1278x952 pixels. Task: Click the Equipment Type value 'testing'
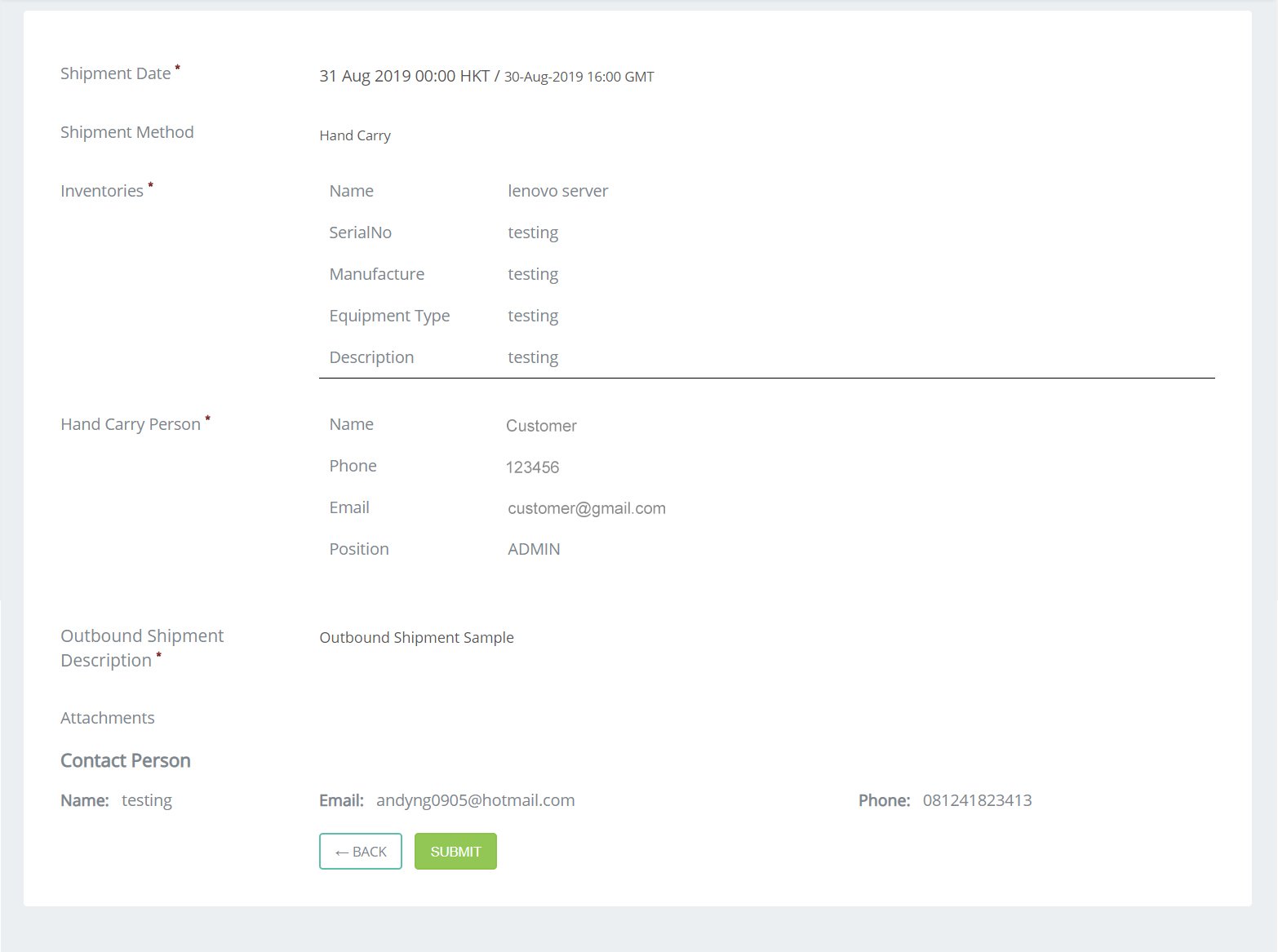click(x=533, y=316)
